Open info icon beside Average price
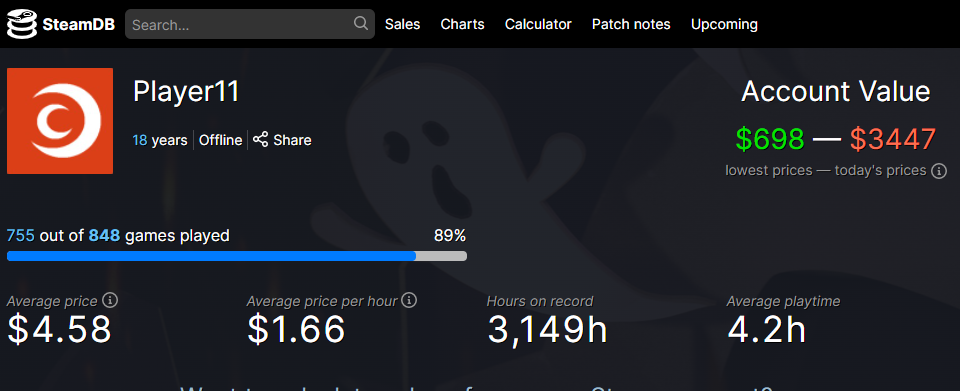This screenshot has width=960, height=391. point(110,300)
